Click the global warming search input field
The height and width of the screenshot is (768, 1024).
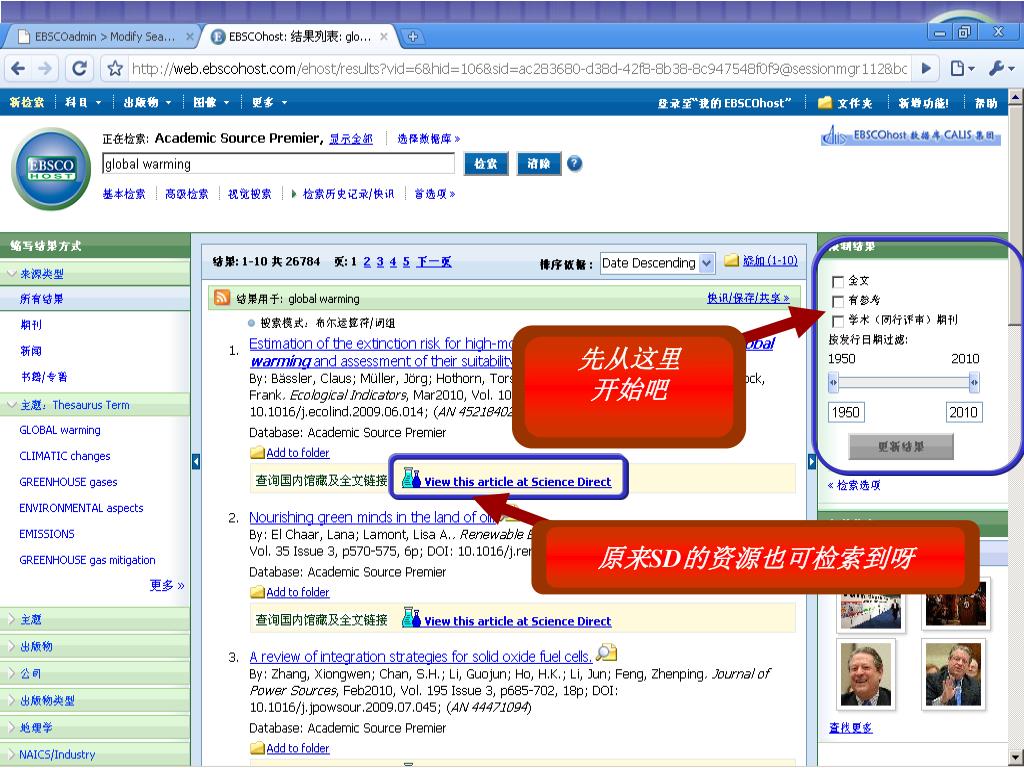(278, 163)
